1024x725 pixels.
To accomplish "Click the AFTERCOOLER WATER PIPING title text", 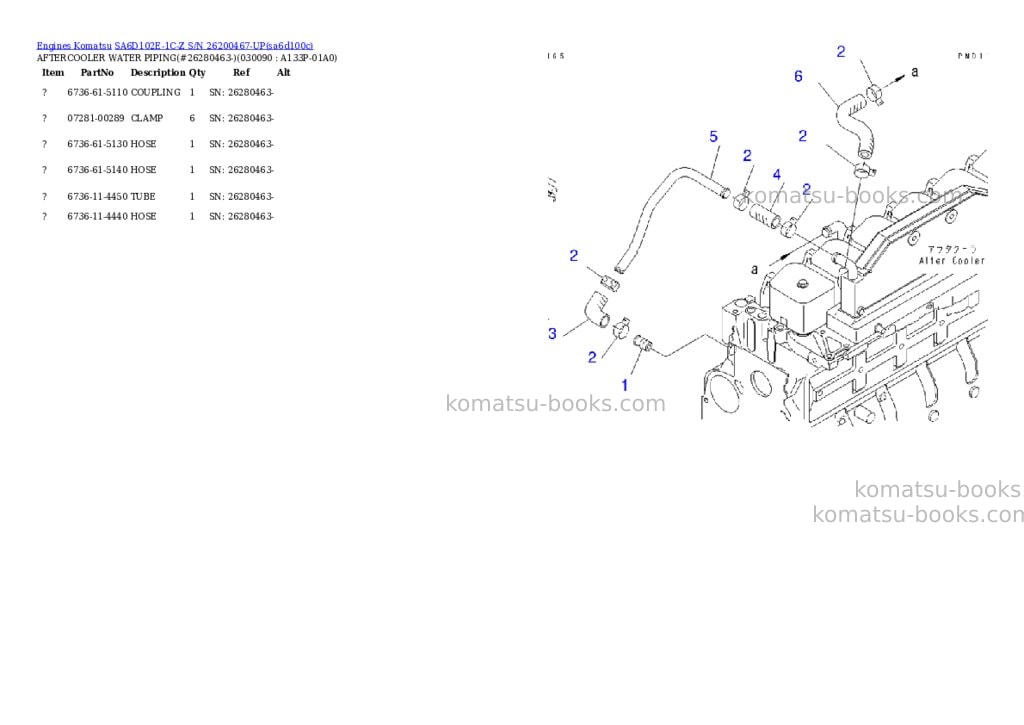I will coord(187,57).
